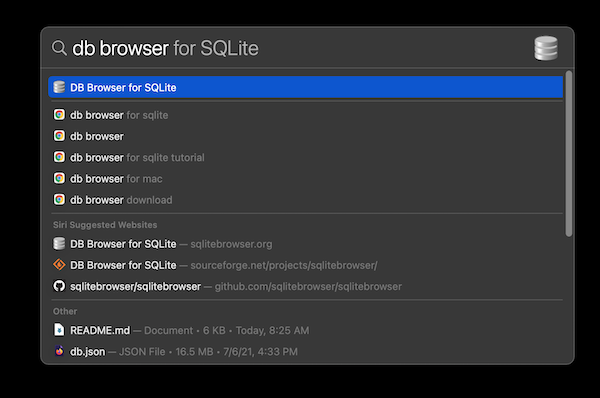Click the db.json file icon
Viewport: 600px width, 398px height.
click(x=59, y=351)
